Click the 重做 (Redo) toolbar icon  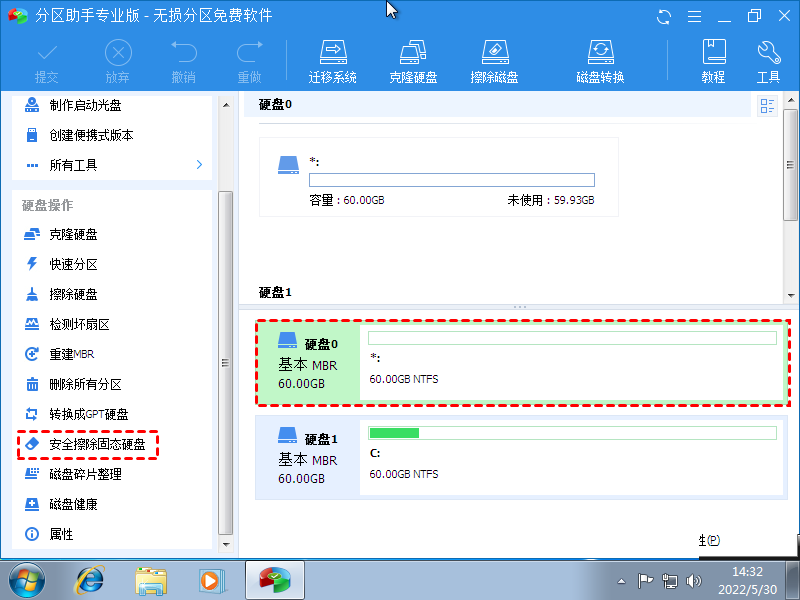coord(249,62)
